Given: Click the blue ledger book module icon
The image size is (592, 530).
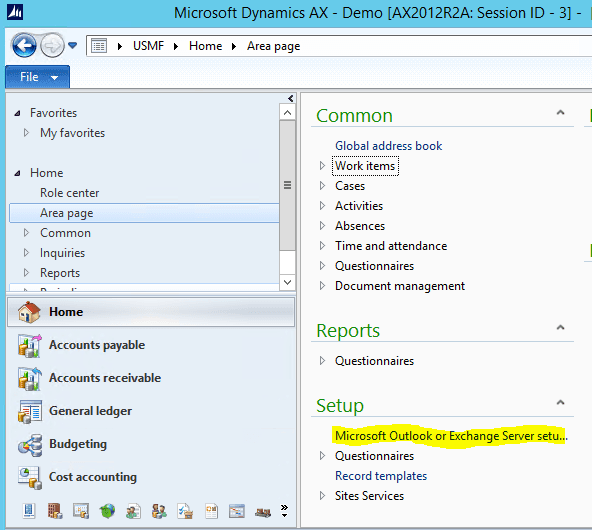Looking at the screenshot, I should tap(29, 511).
